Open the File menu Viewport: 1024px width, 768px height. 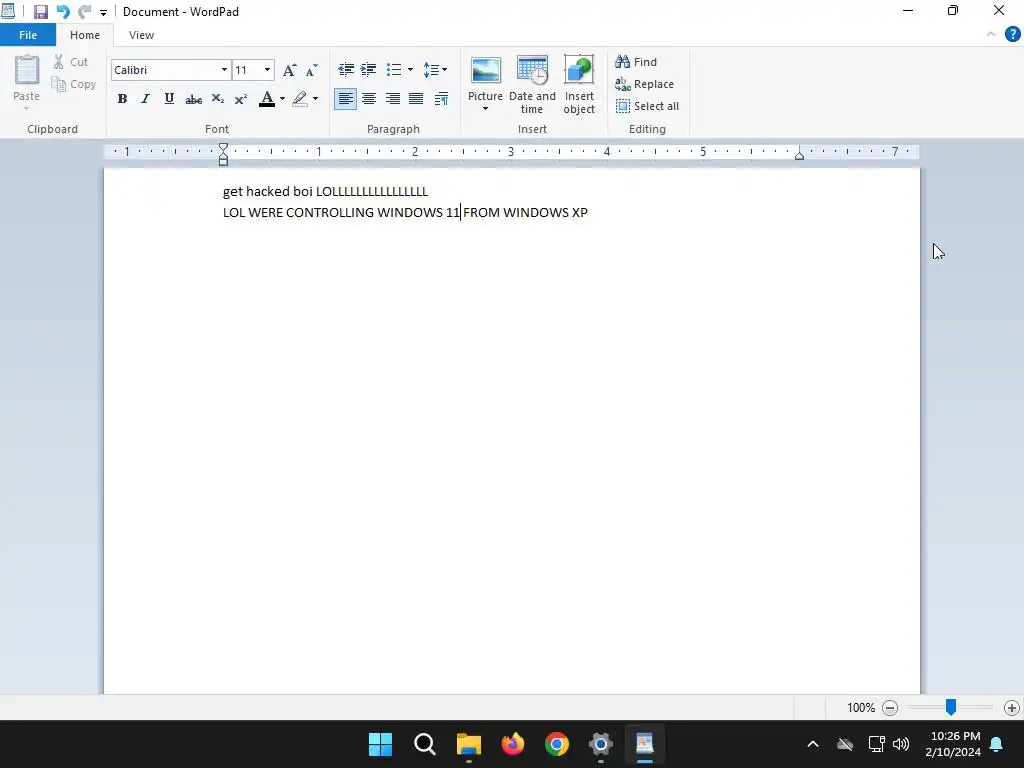[28, 35]
